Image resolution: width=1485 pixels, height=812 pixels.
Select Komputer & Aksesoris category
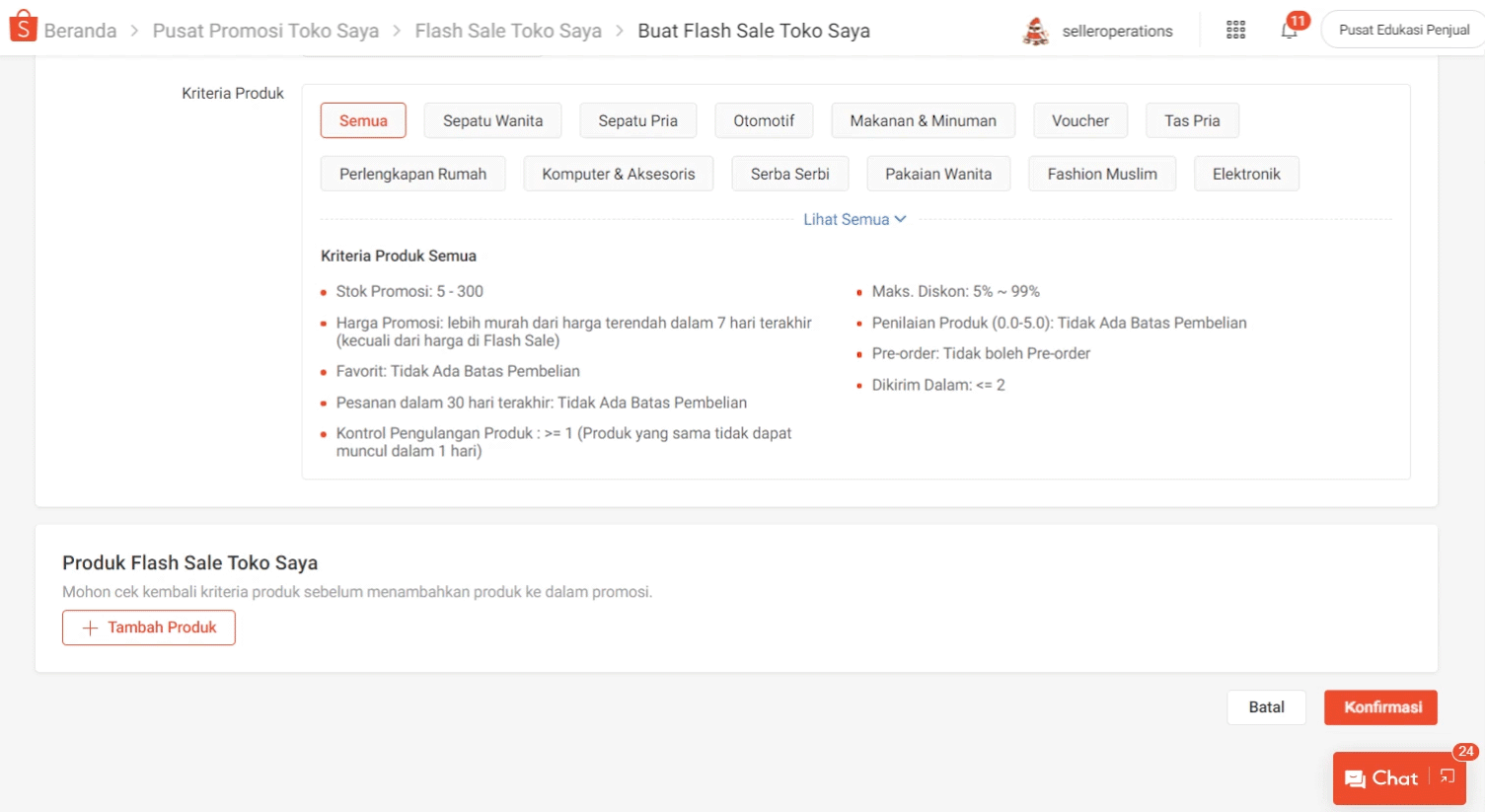[x=618, y=174]
